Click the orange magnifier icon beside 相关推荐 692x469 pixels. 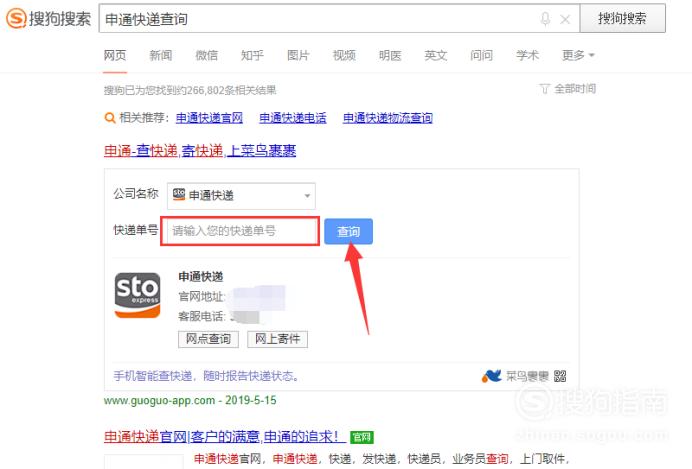click(x=109, y=118)
